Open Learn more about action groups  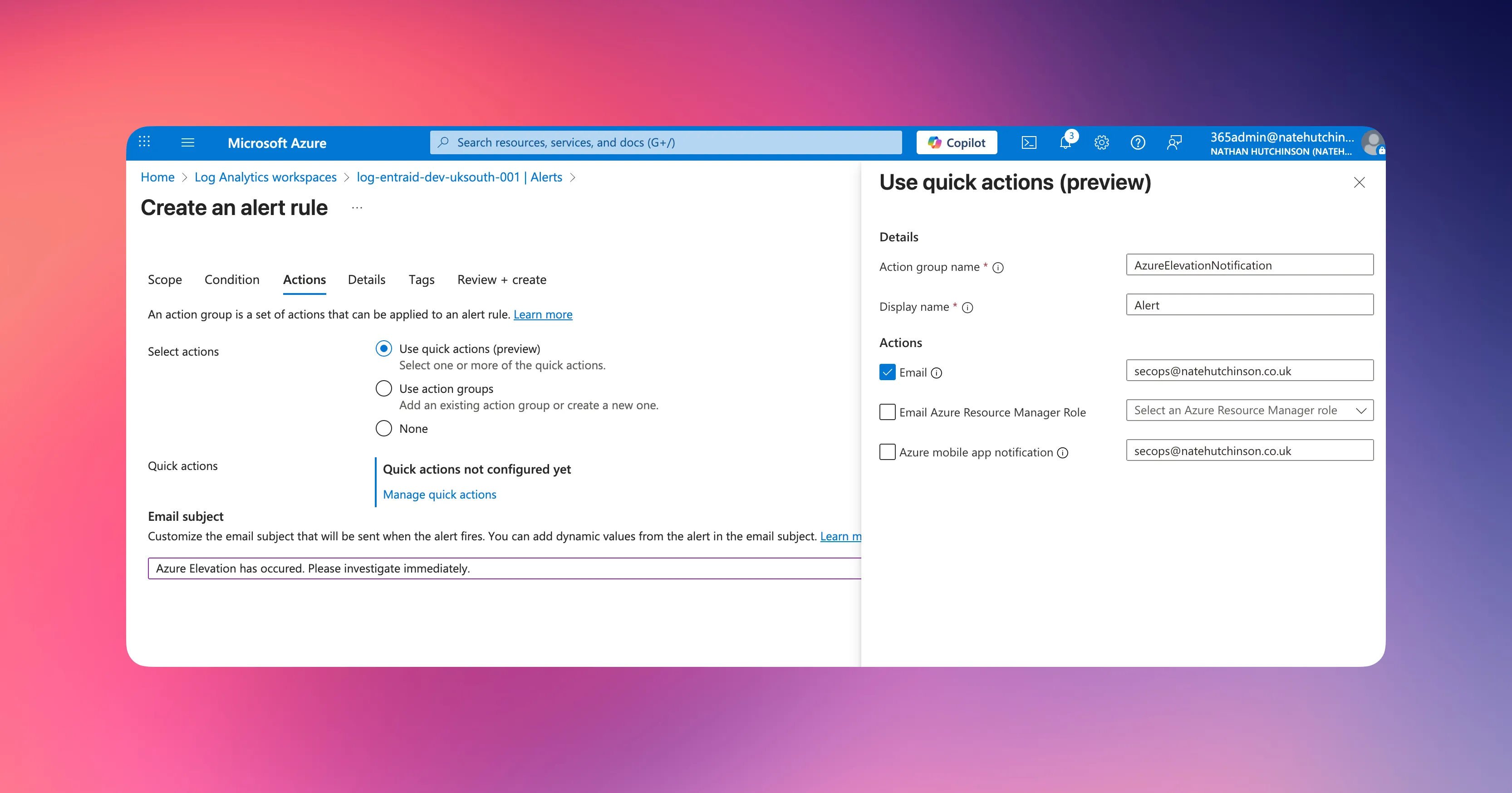pos(543,315)
